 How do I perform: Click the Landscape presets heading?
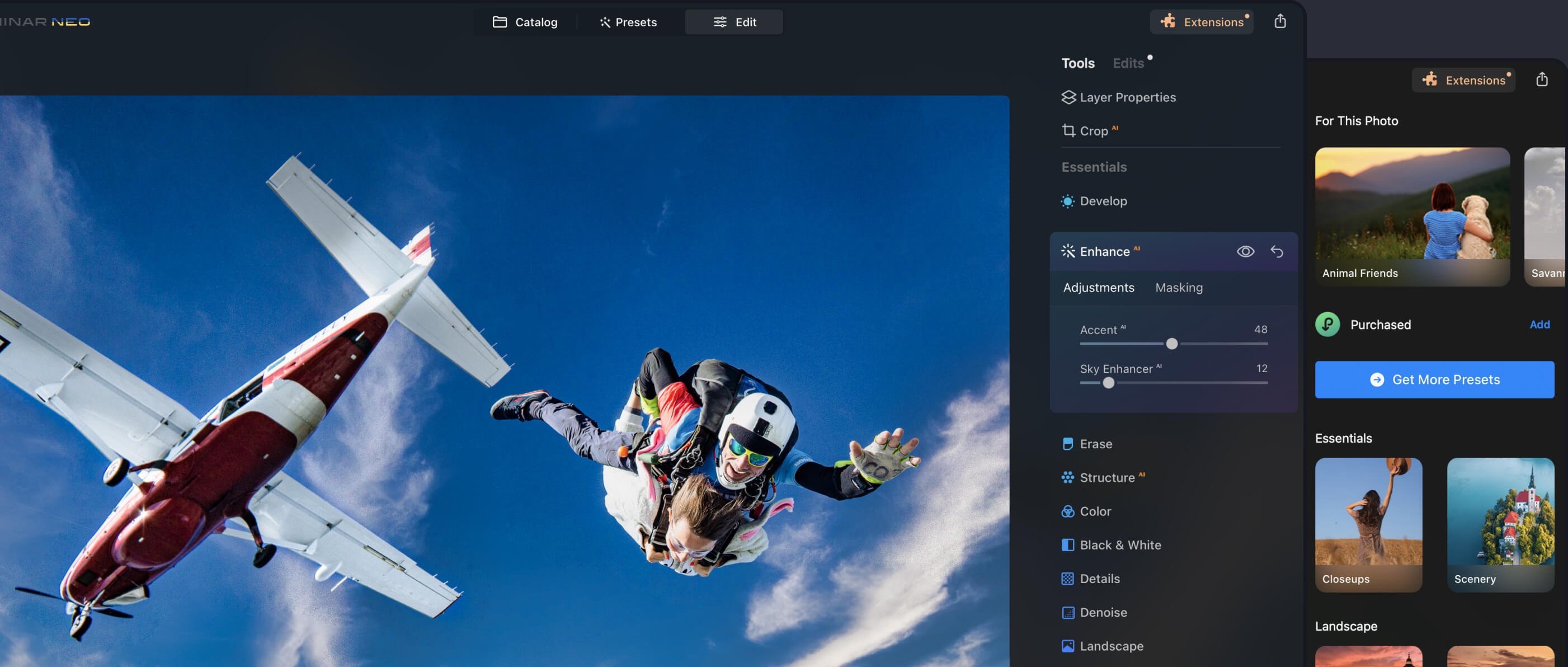pos(1346,626)
